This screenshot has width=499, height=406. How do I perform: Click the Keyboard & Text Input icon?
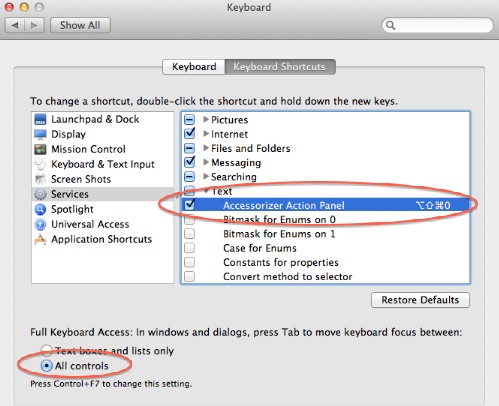[40, 164]
